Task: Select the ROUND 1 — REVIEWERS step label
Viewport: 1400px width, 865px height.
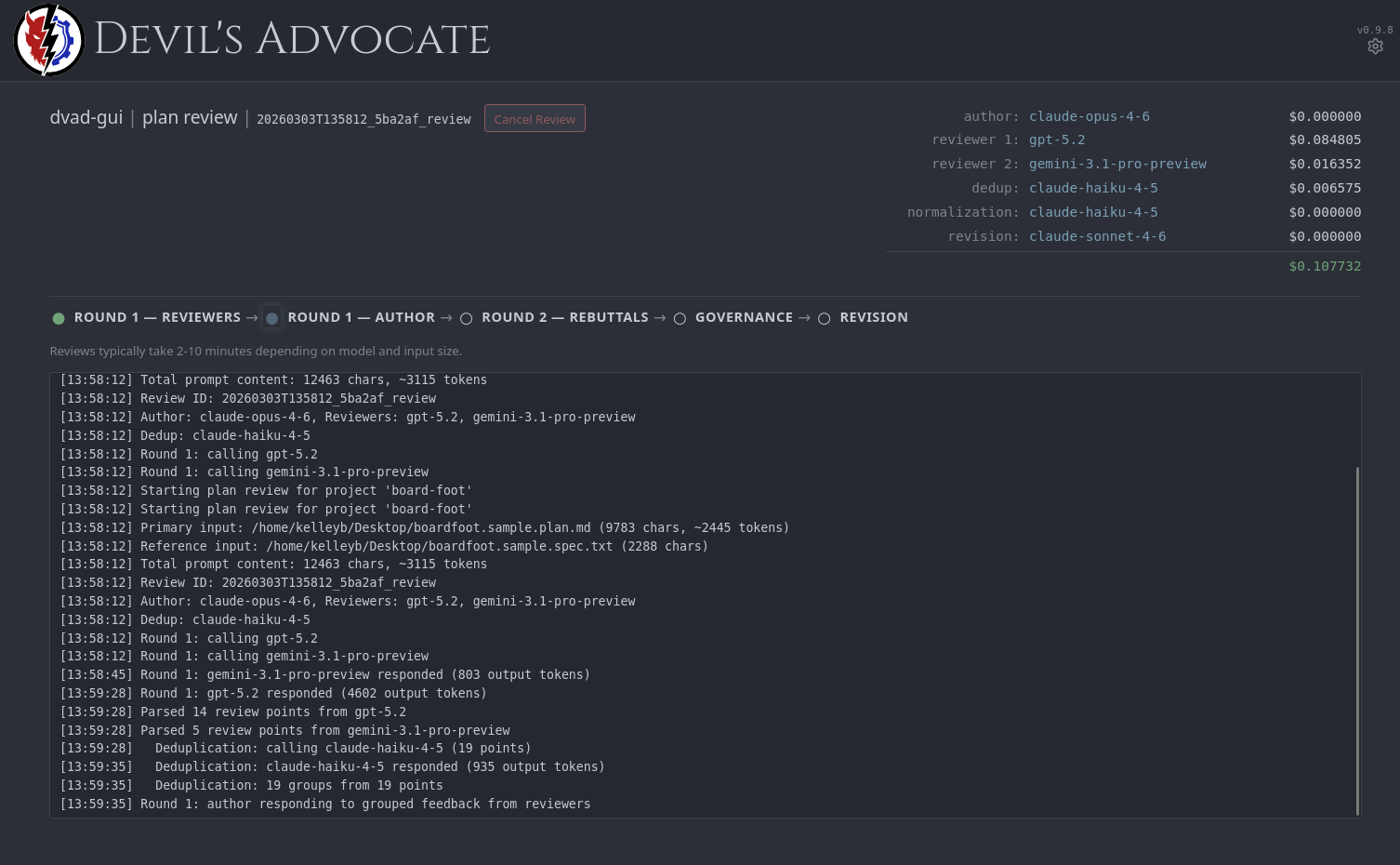Action: pos(157,317)
